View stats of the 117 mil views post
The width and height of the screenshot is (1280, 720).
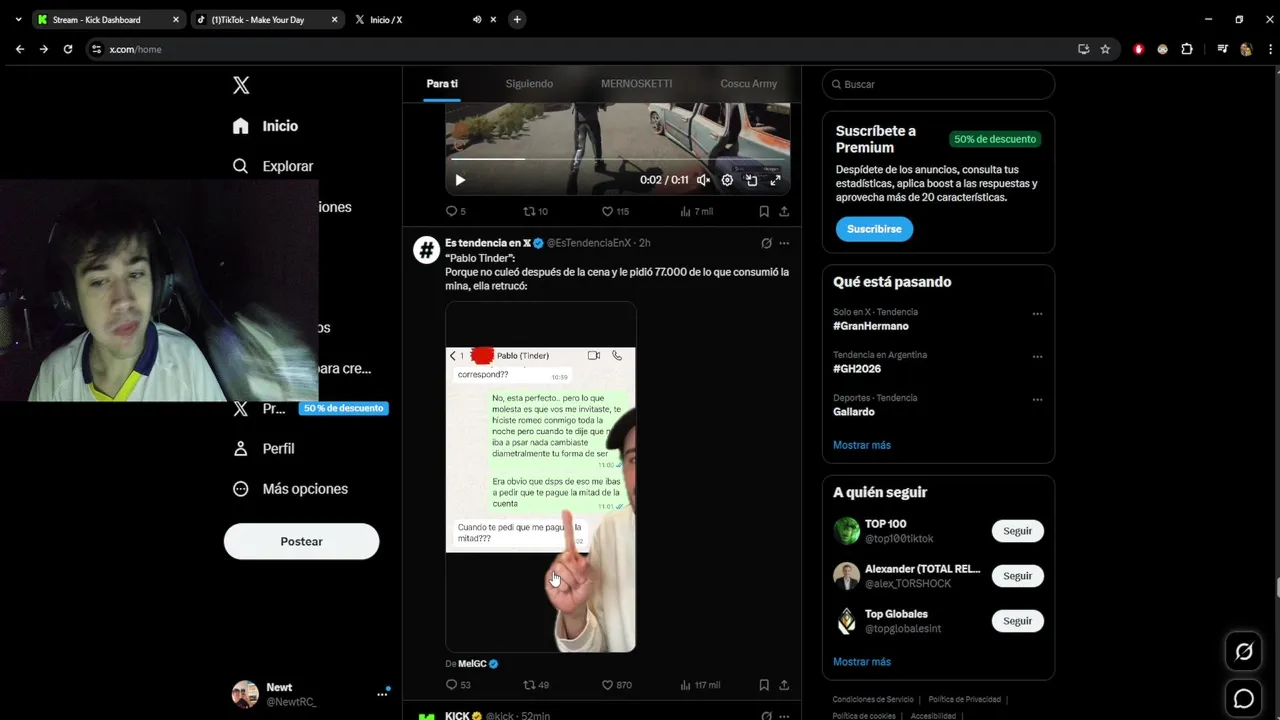700,685
